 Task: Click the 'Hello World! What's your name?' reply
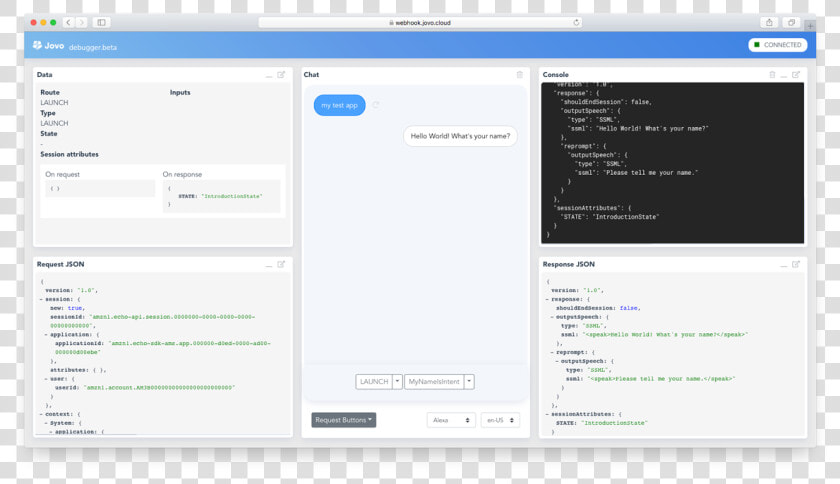pos(460,136)
